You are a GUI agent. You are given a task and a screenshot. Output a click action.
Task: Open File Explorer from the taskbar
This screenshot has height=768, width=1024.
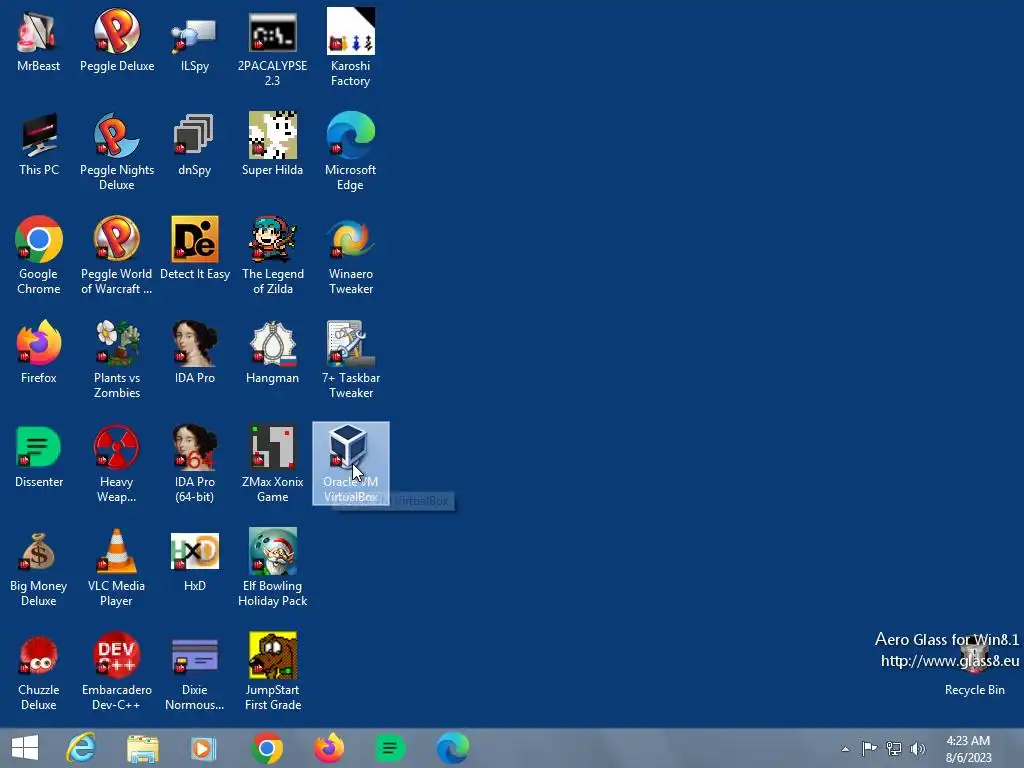coord(142,748)
